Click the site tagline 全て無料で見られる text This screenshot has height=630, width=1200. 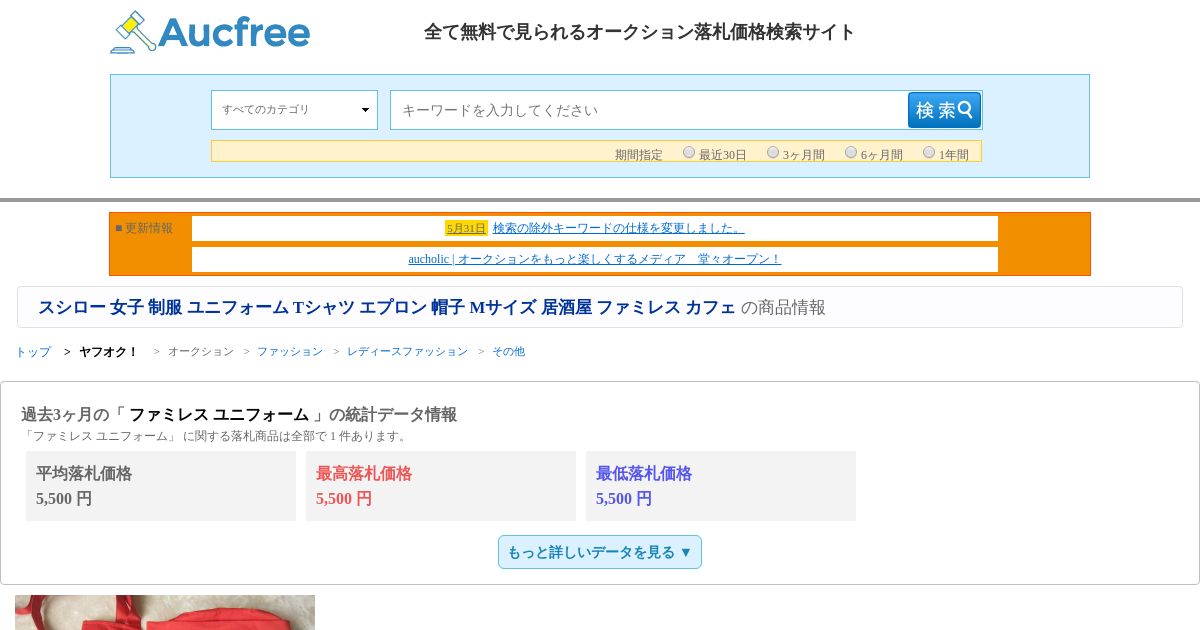(640, 32)
